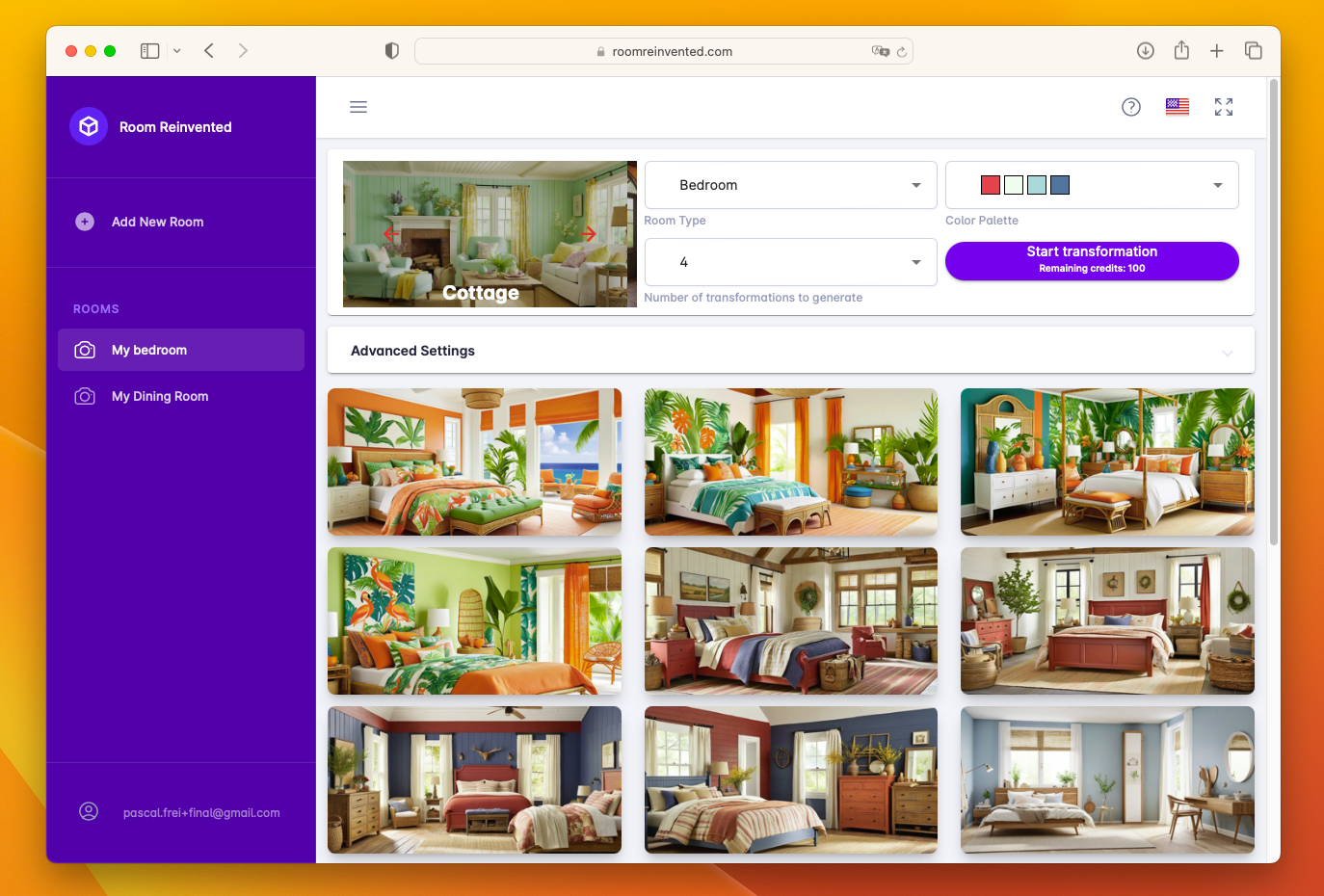Click the roomreinvented.com address bar

pyautogui.click(x=664, y=51)
